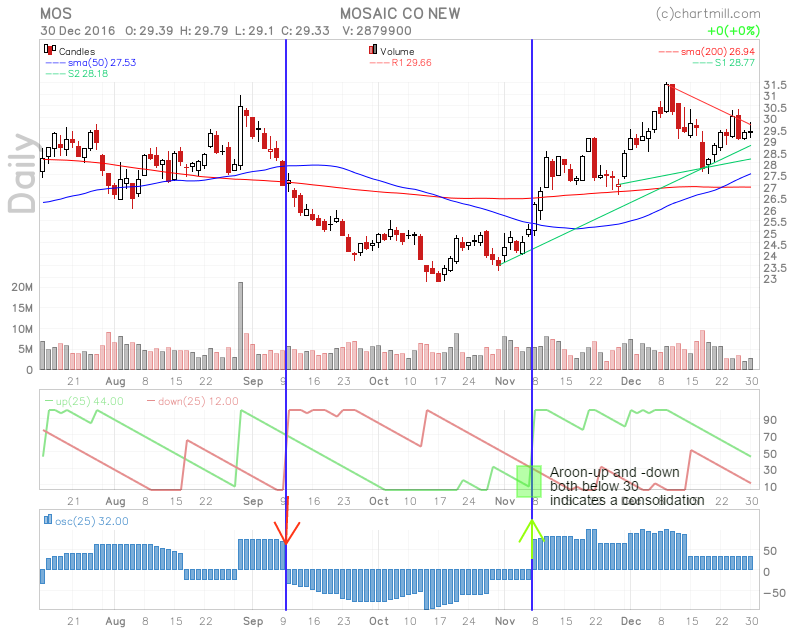Click the early-December peak candle near 31.5
The image size is (800, 630).
pos(666,97)
